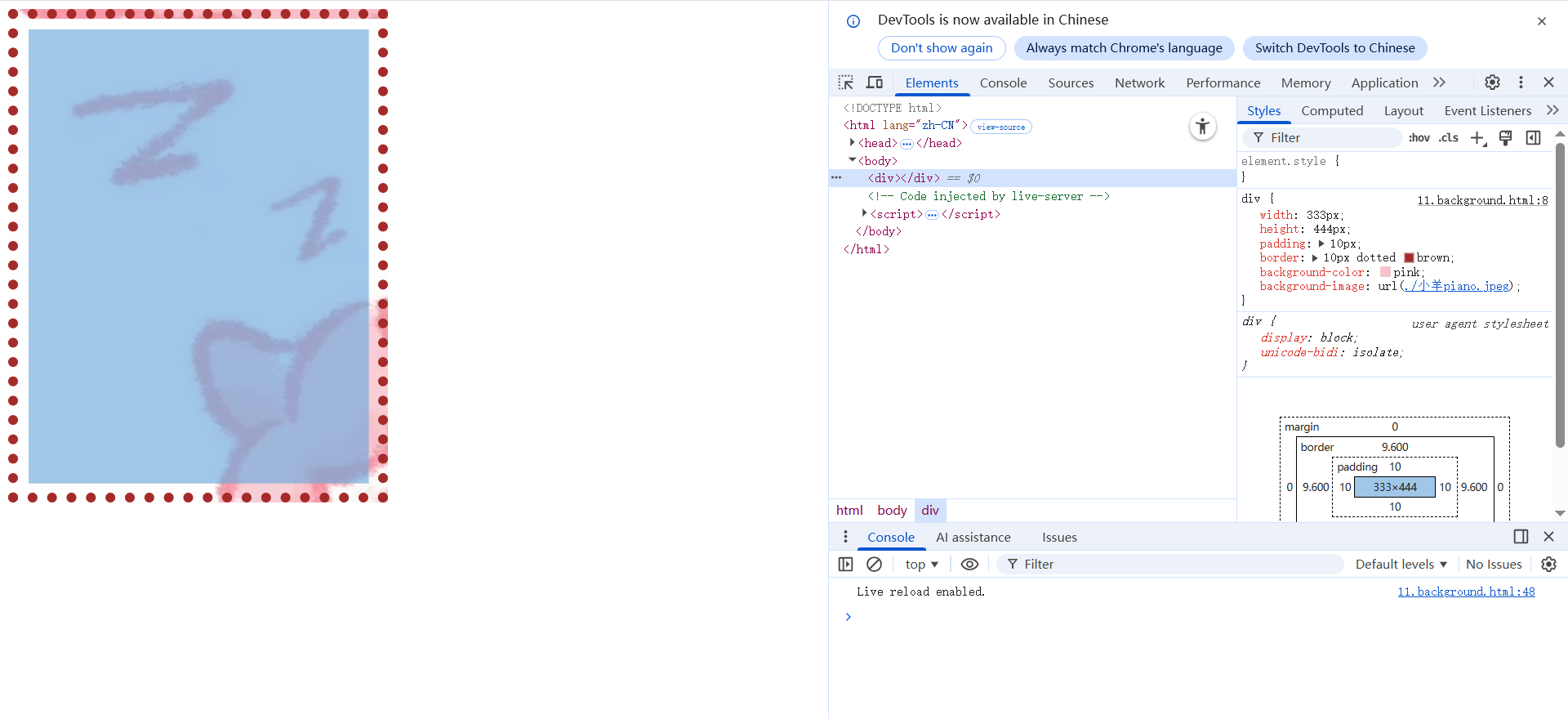Close the DevTools panel
Viewport: 1568px width, 719px height.
coord(1548,83)
